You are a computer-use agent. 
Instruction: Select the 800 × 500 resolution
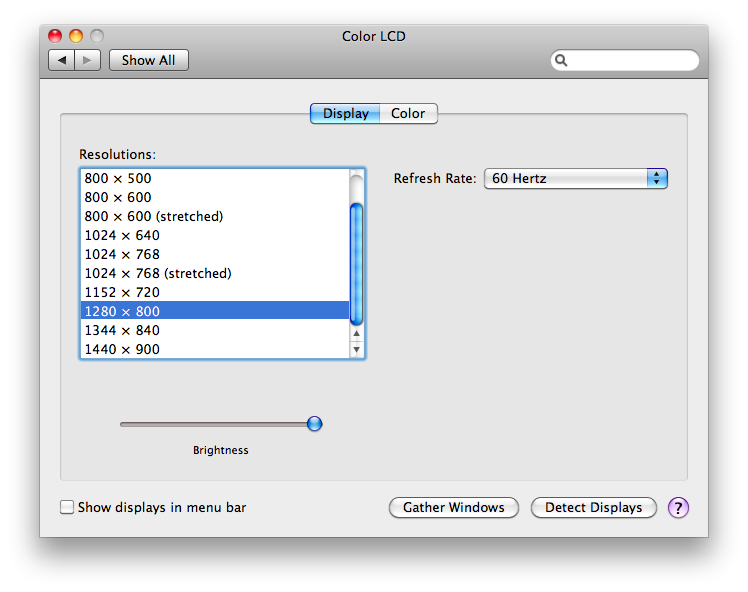(215, 178)
